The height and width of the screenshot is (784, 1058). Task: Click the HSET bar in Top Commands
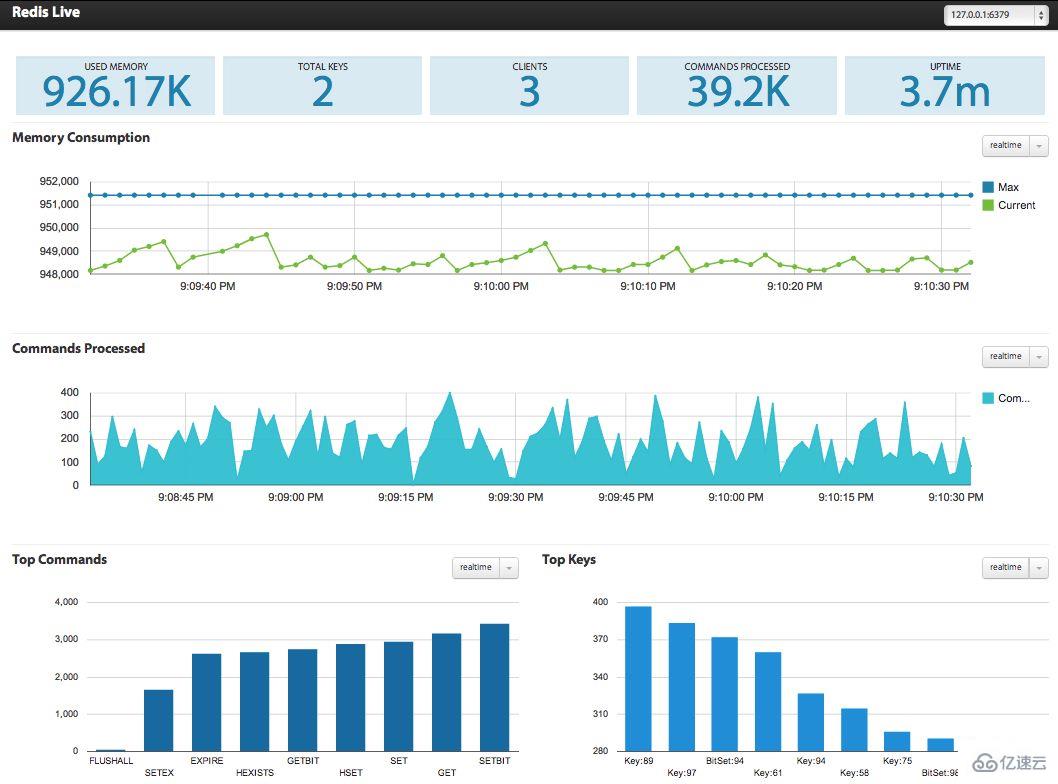pos(351,698)
